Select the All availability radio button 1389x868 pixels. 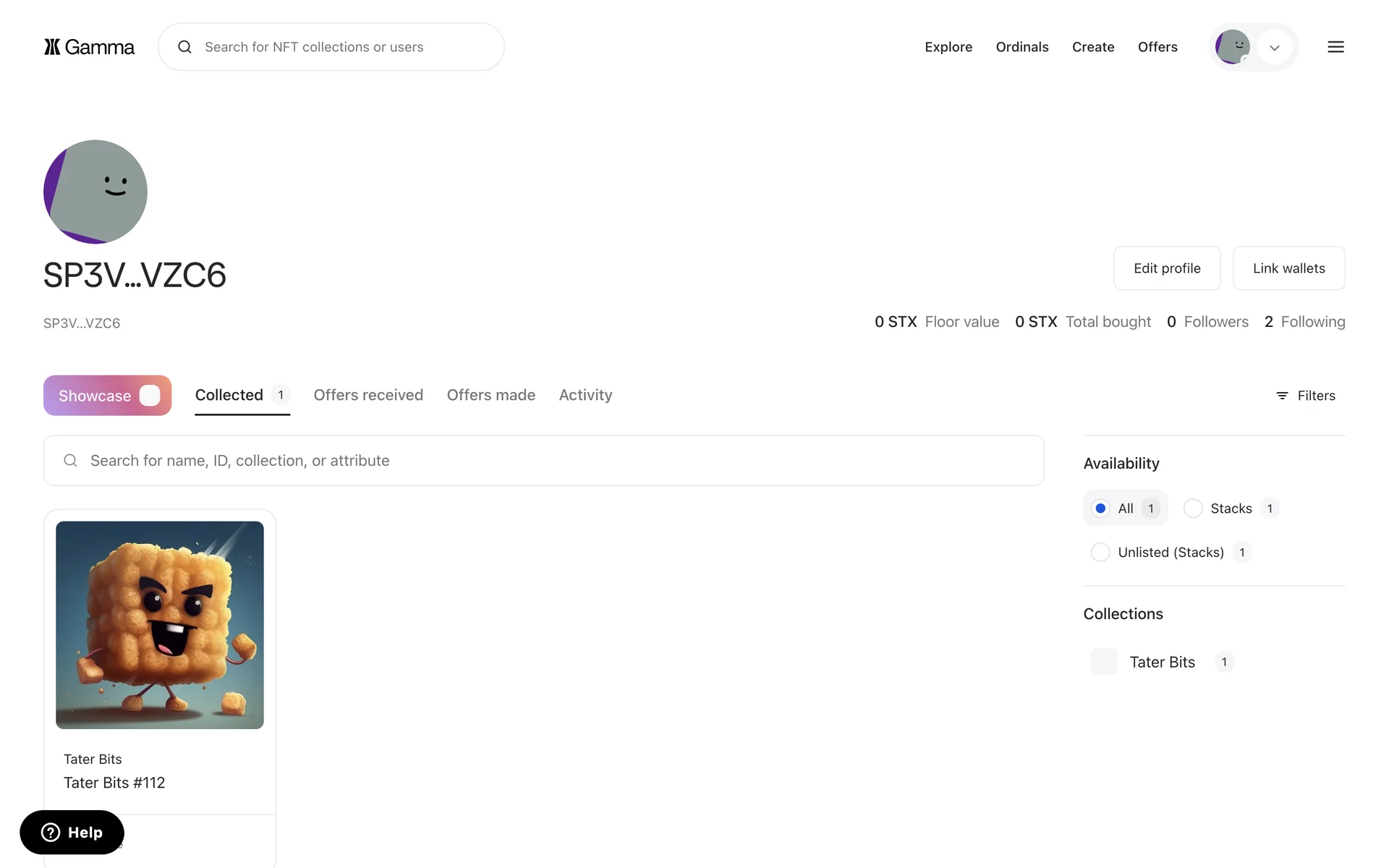tap(1100, 509)
